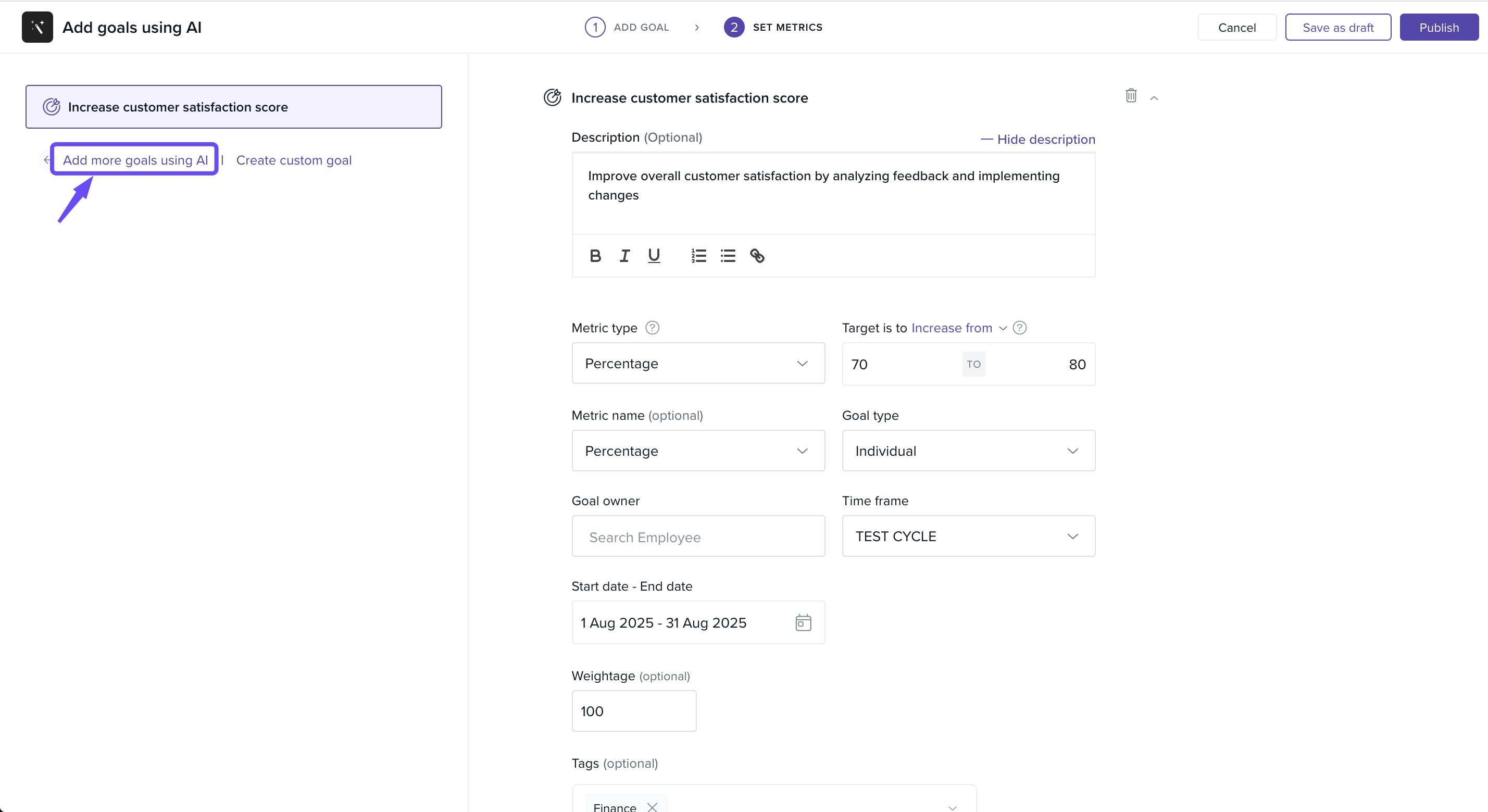Image resolution: width=1488 pixels, height=812 pixels.
Task: Expand the Goal type Individual dropdown
Action: pos(968,451)
